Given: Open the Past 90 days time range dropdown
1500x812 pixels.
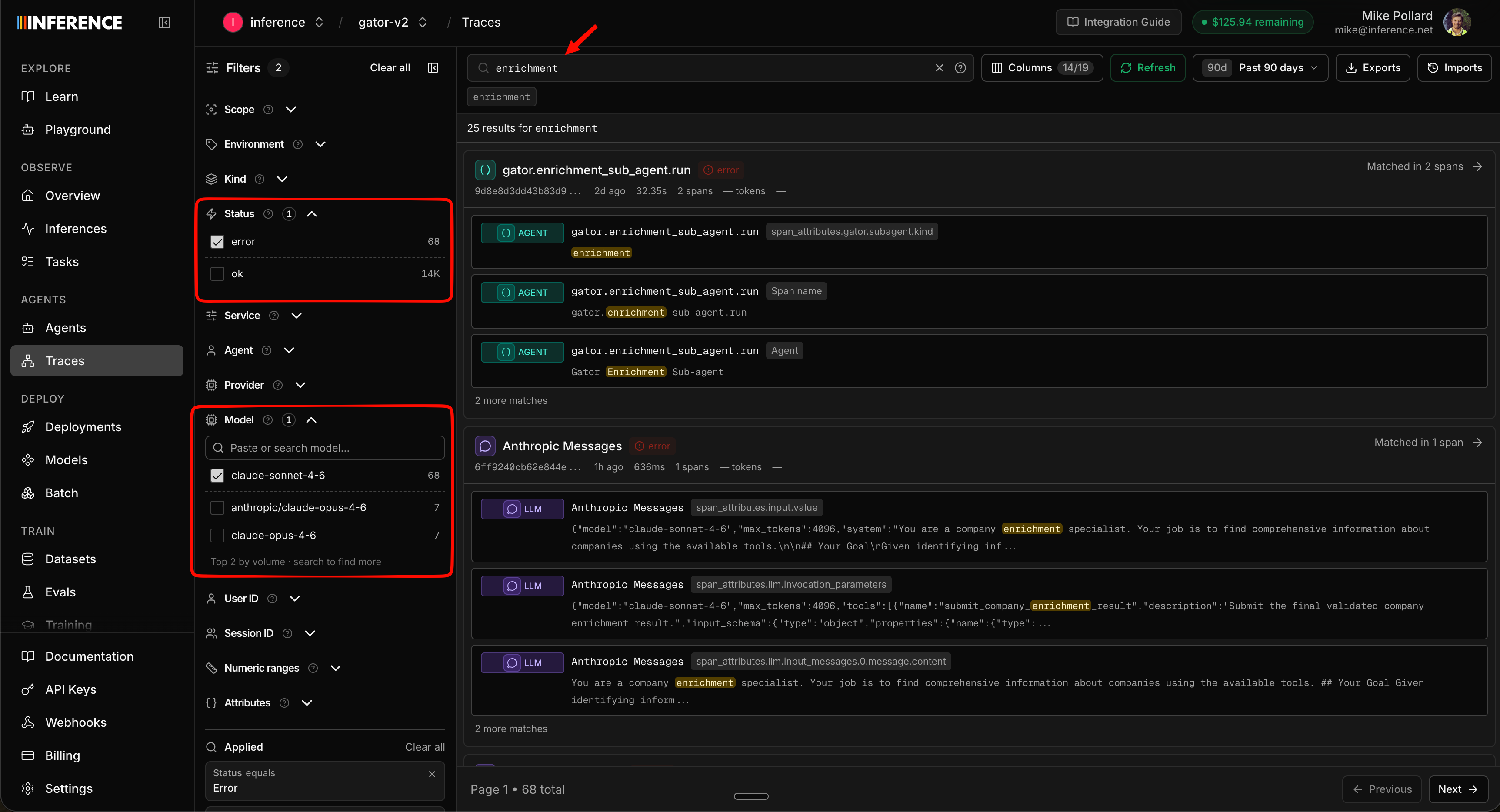Looking at the screenshot, I should pos(1260,68).
